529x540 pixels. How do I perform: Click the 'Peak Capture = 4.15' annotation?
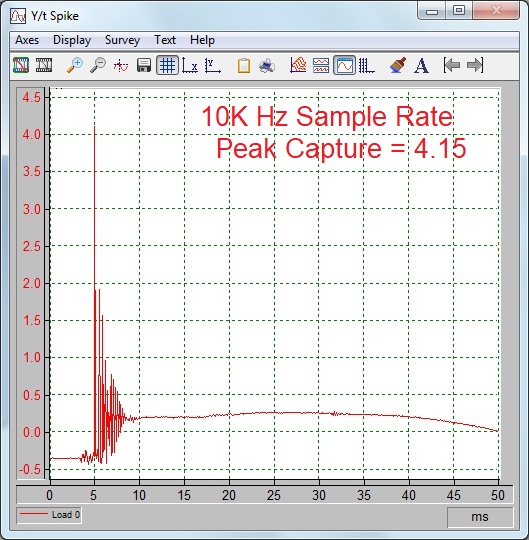pos(341,148)
